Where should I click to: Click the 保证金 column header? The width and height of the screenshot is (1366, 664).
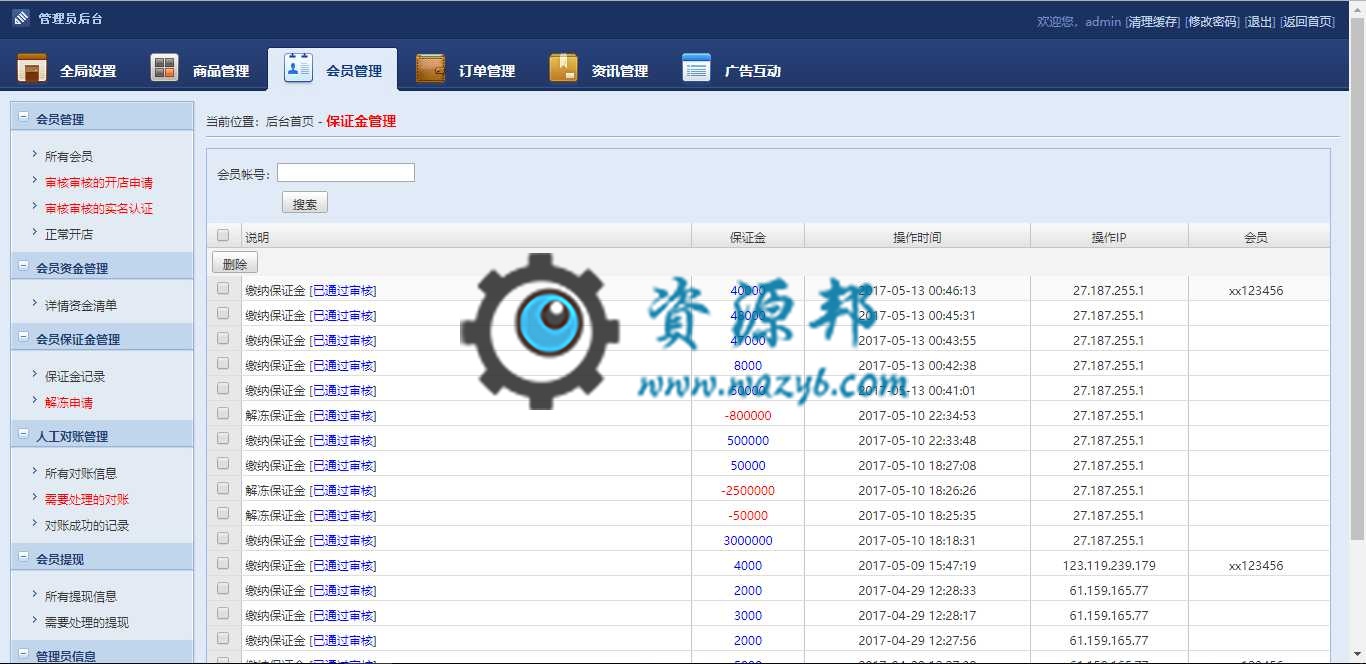[748, 237]
